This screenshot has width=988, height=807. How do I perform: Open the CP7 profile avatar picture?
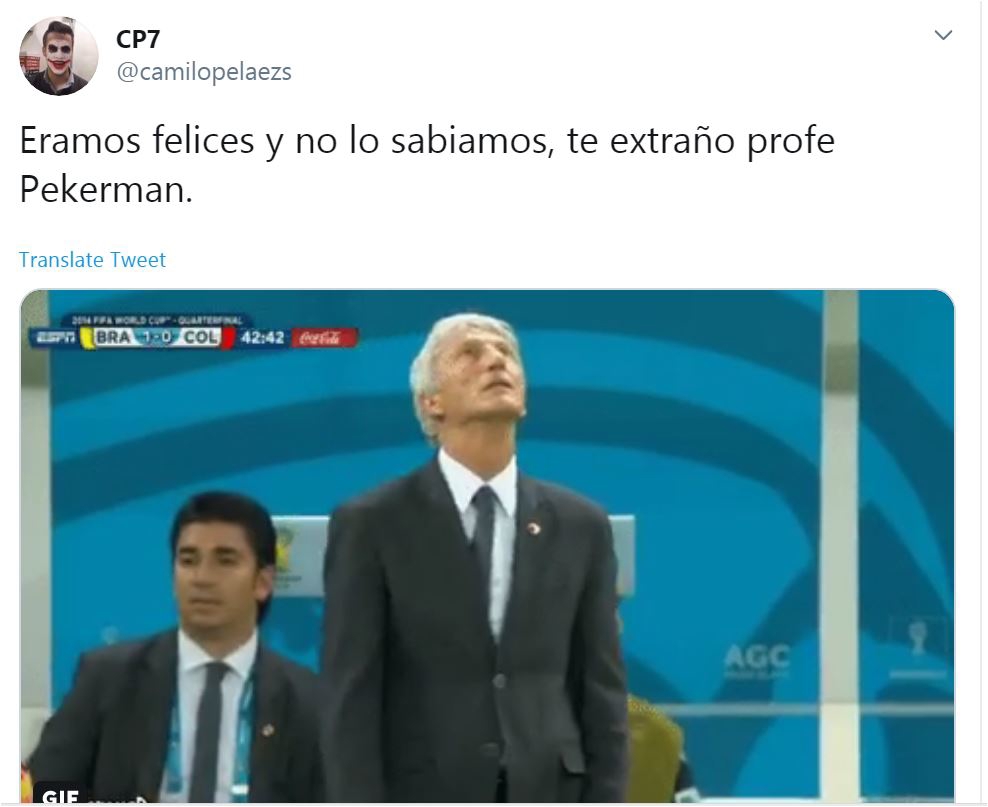coord(59,56)
